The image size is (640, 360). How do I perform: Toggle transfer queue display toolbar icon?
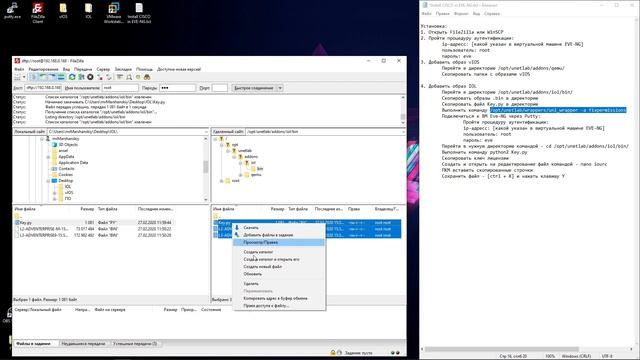pos(61,77)
